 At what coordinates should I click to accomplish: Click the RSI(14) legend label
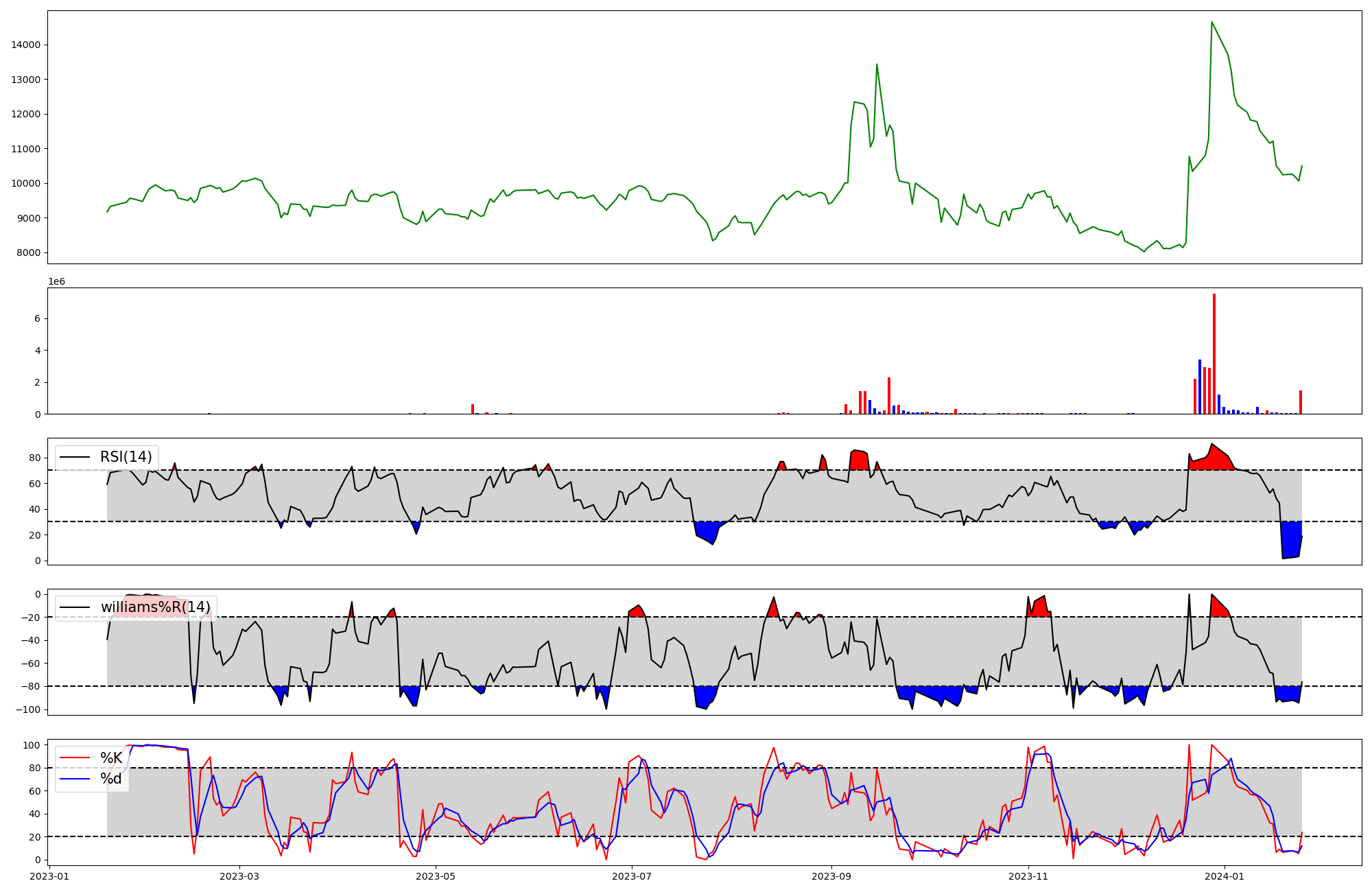126,457
